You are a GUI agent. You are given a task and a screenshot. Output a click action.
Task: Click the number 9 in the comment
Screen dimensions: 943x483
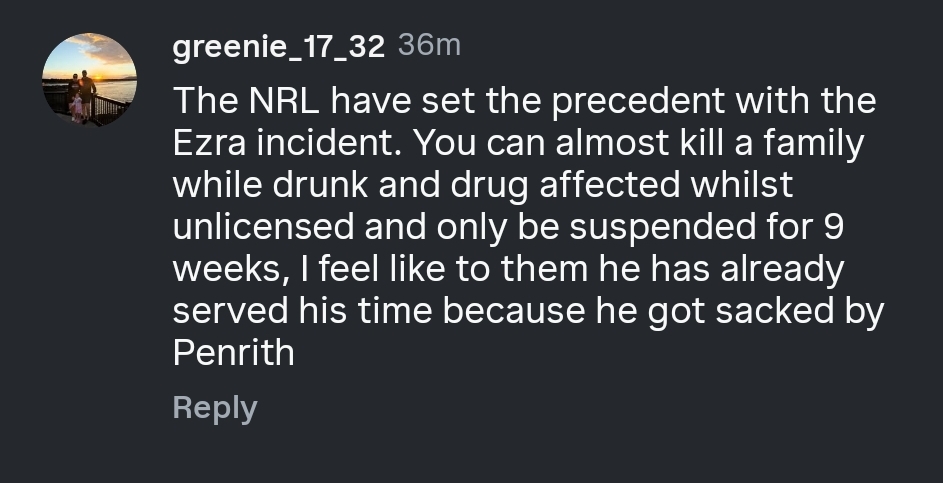coord(834,227)
